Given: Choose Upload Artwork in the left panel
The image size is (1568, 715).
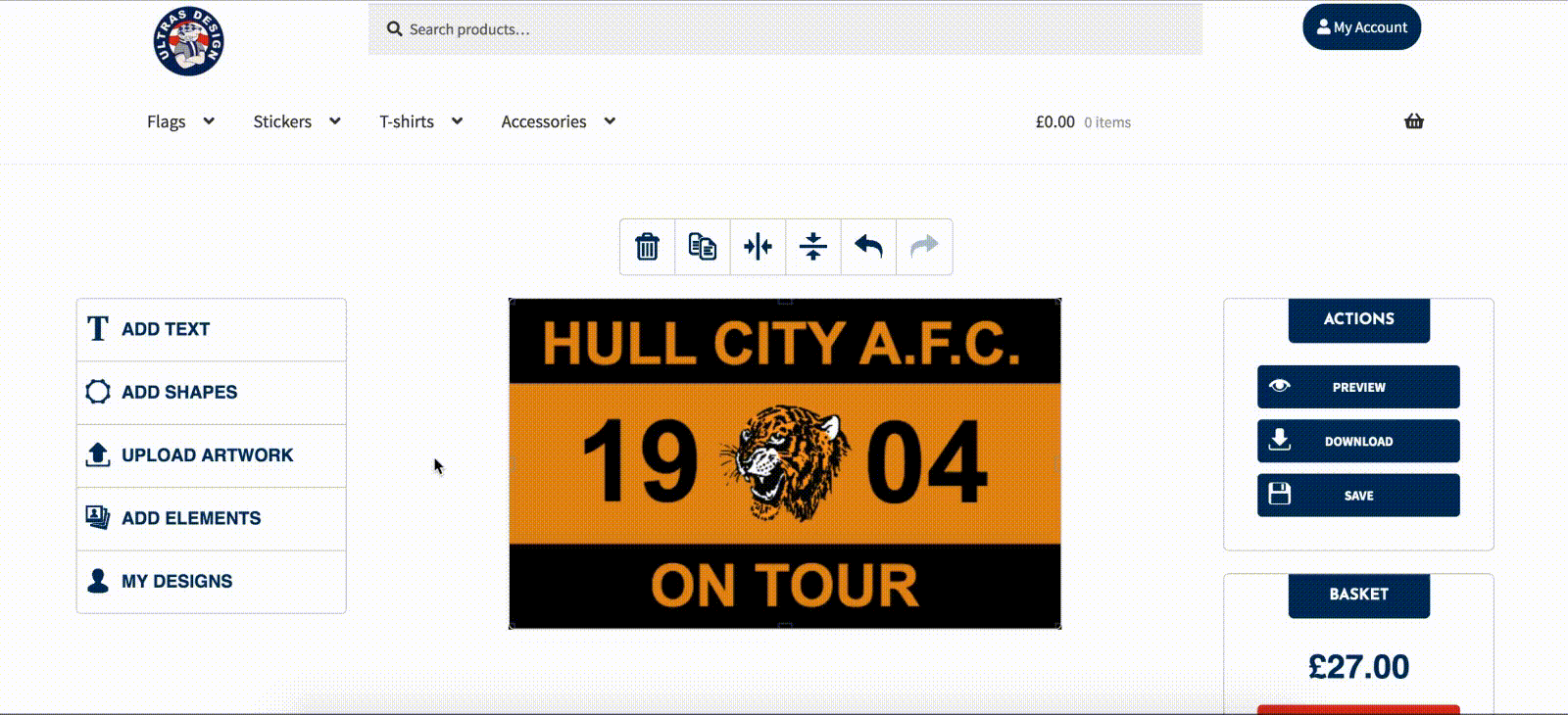Looking at the screenshot, I should coord(212,455).
